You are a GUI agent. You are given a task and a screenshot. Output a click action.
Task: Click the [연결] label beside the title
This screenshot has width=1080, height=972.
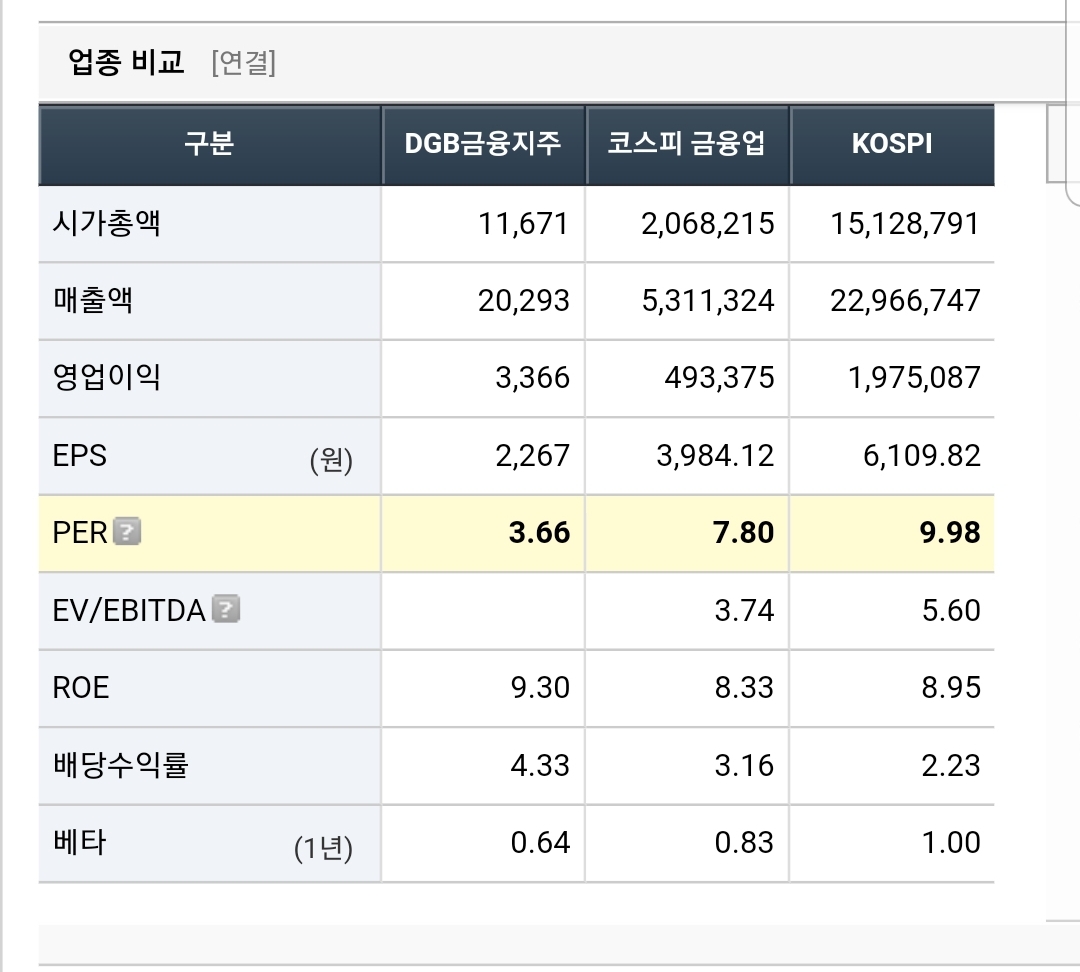click(244, 63)
